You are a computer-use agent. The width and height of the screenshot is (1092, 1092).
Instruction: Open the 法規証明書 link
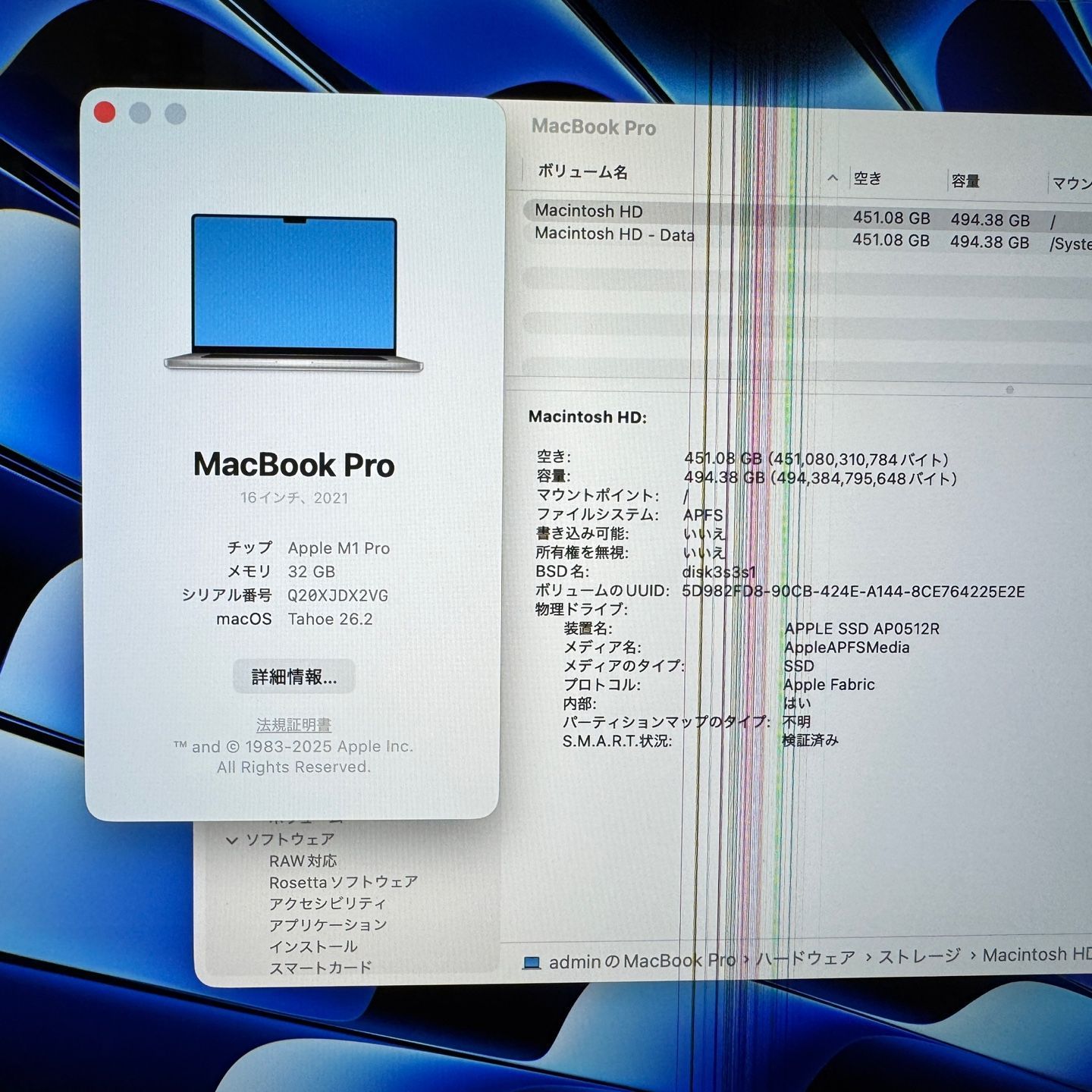[293, 724]
